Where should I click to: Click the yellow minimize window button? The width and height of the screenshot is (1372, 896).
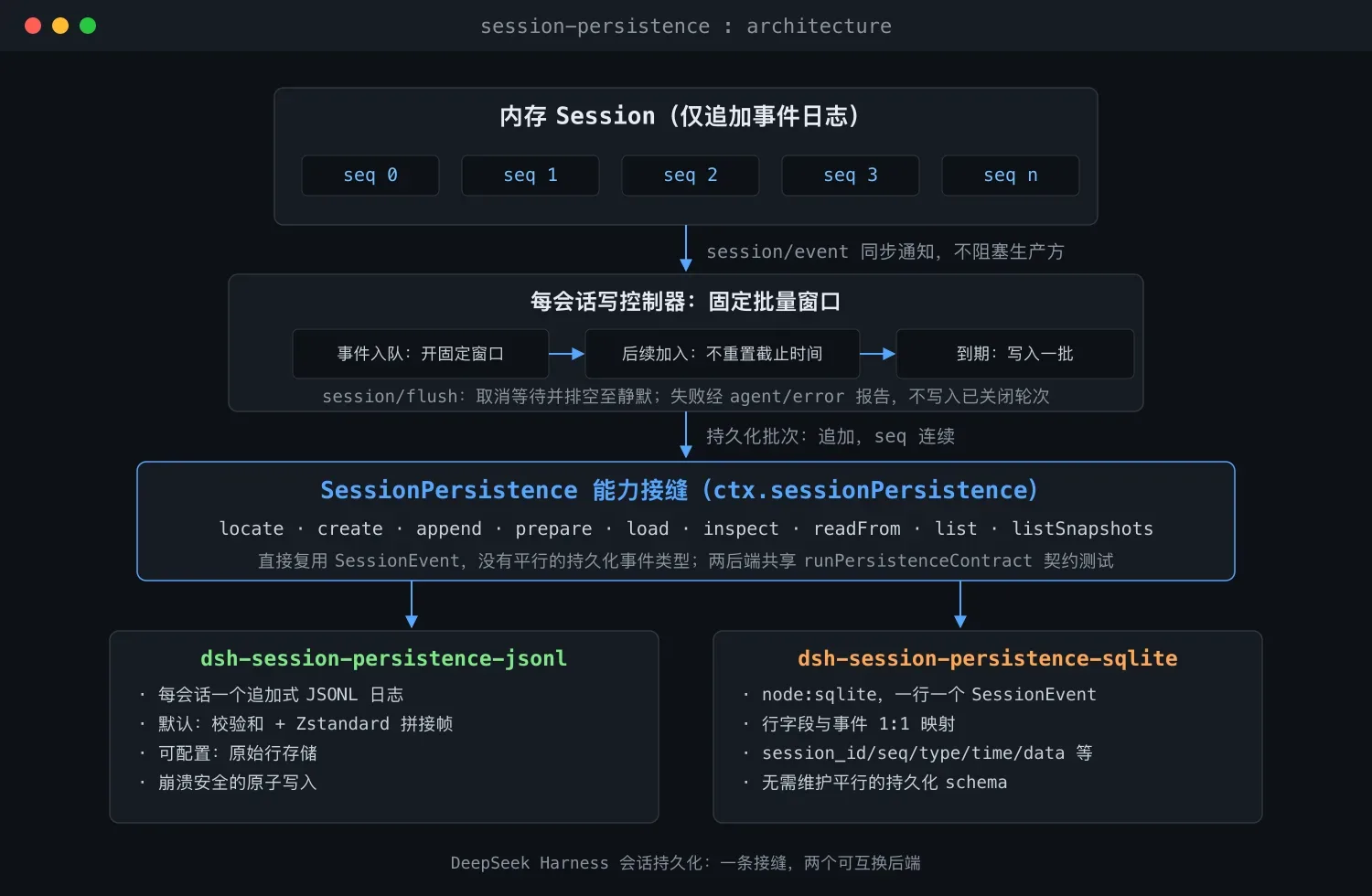(60, 26)
